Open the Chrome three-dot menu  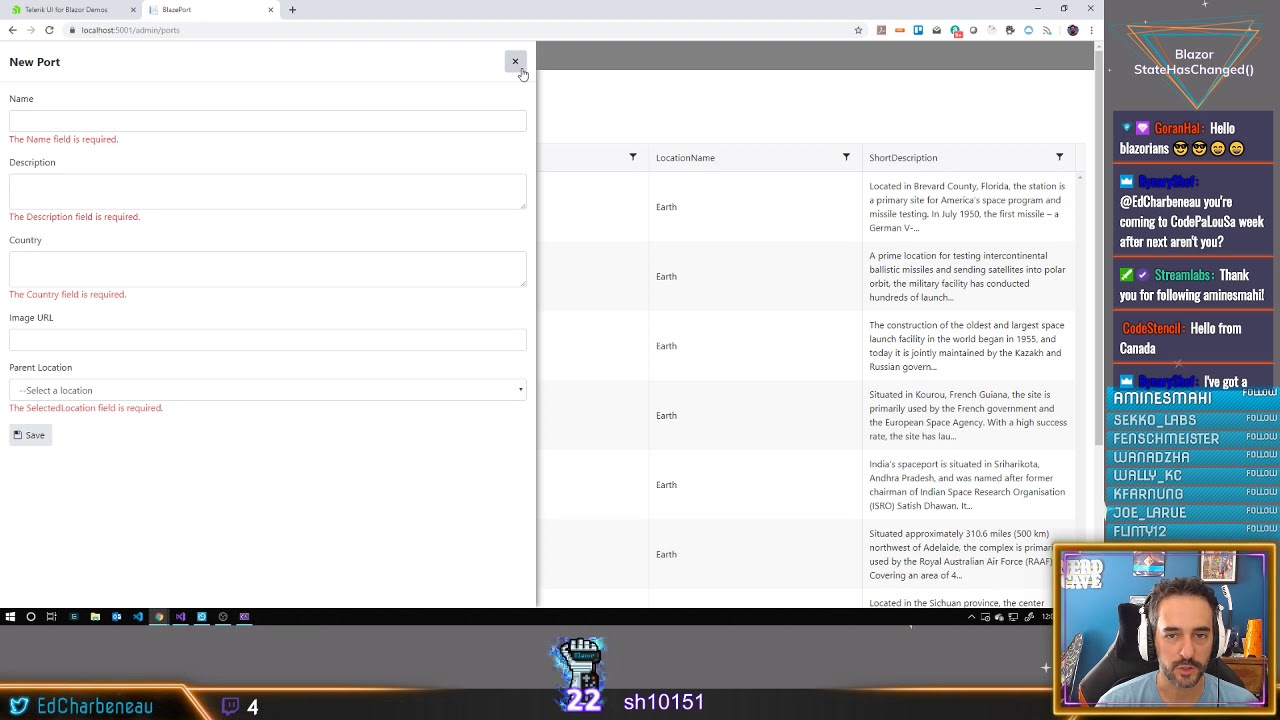(x=1091, y=30)
